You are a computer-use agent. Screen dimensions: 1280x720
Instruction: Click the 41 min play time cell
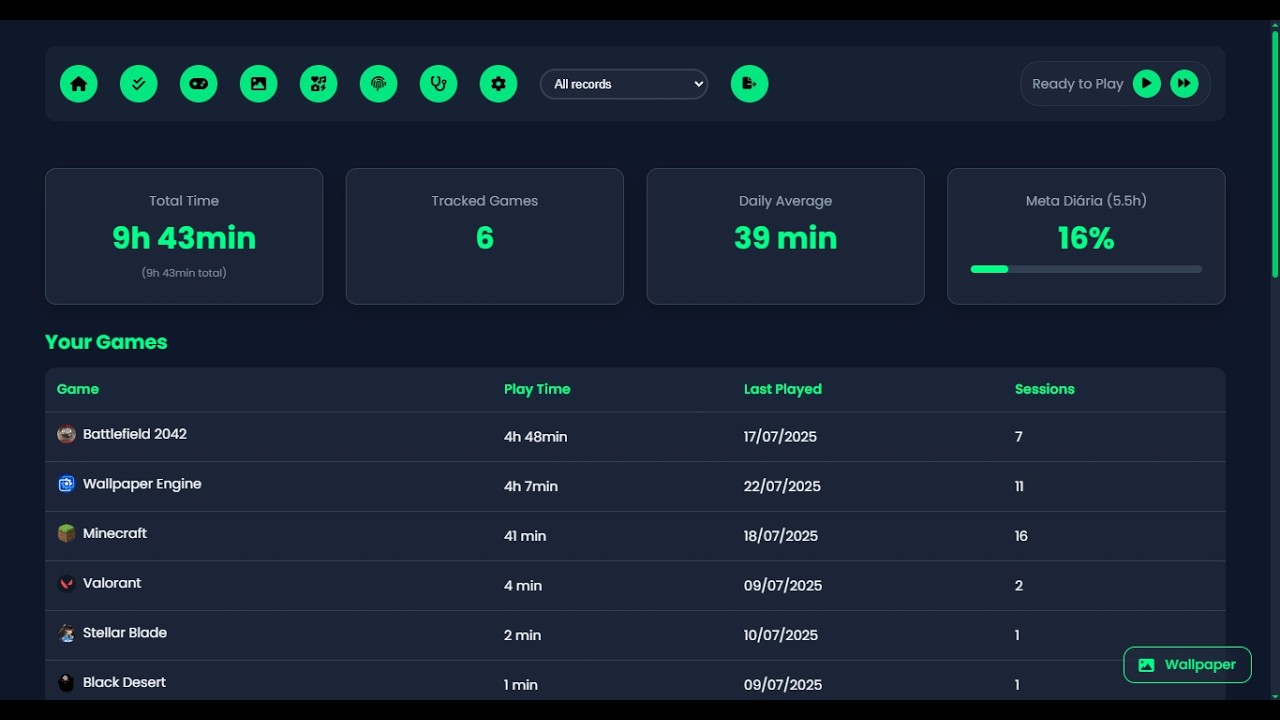(x=525, y=536)
